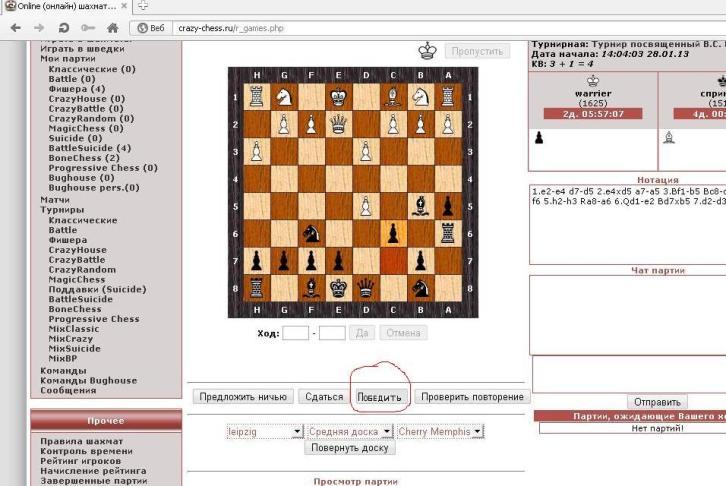Select the white king on E1

[x=340, y=97]
